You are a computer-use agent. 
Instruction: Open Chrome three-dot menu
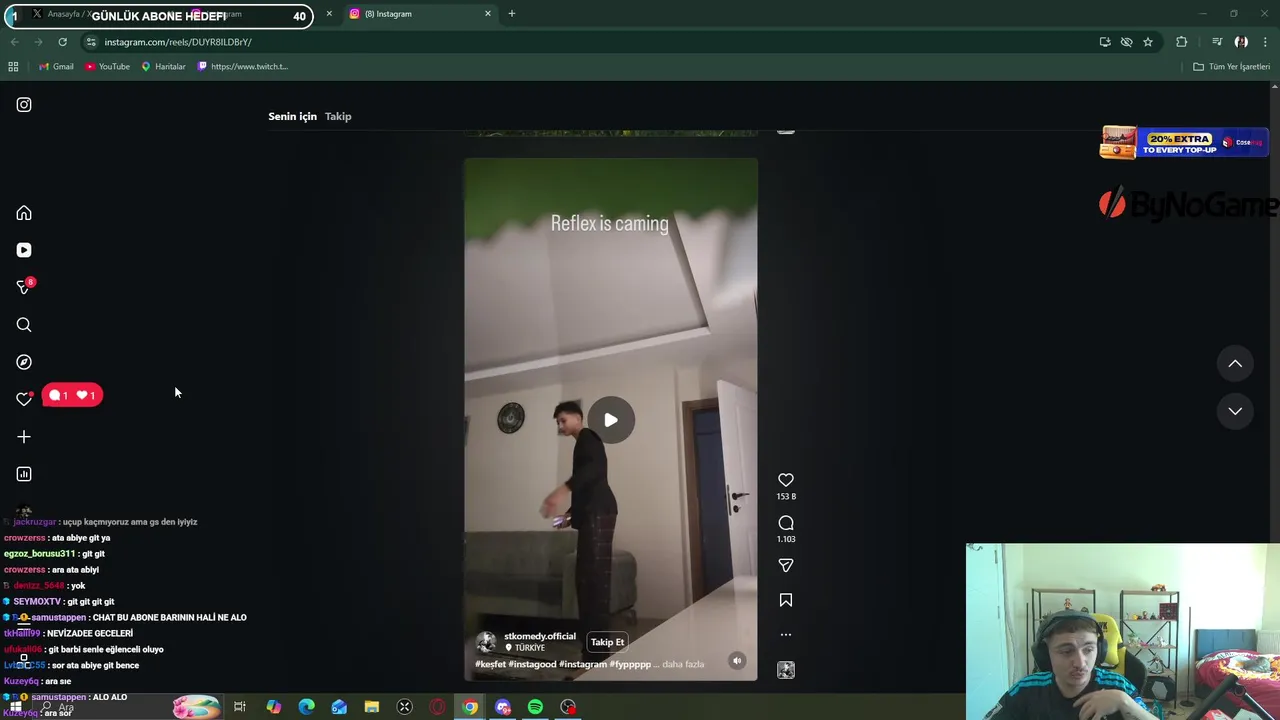pyautogui.click(x=1265, y=42)
